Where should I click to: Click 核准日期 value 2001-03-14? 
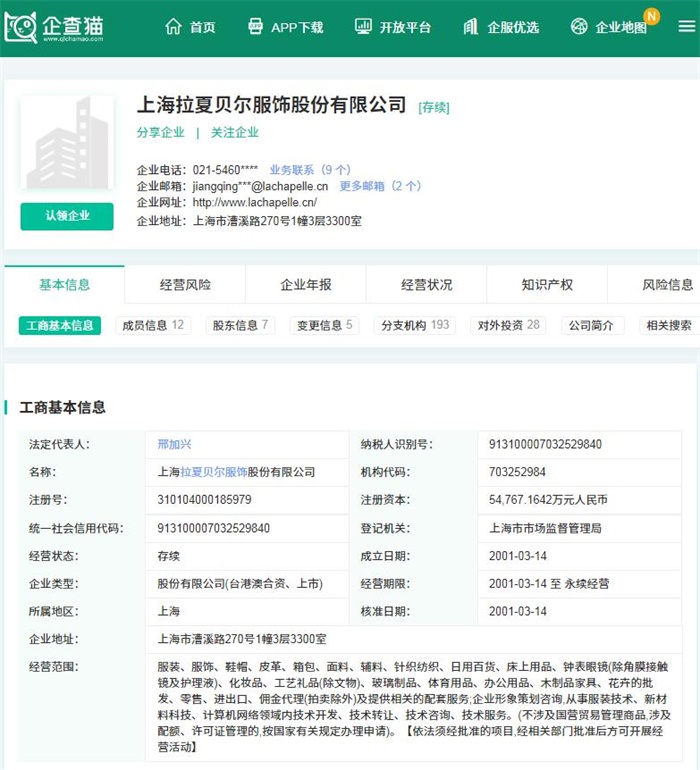point(518,611)
